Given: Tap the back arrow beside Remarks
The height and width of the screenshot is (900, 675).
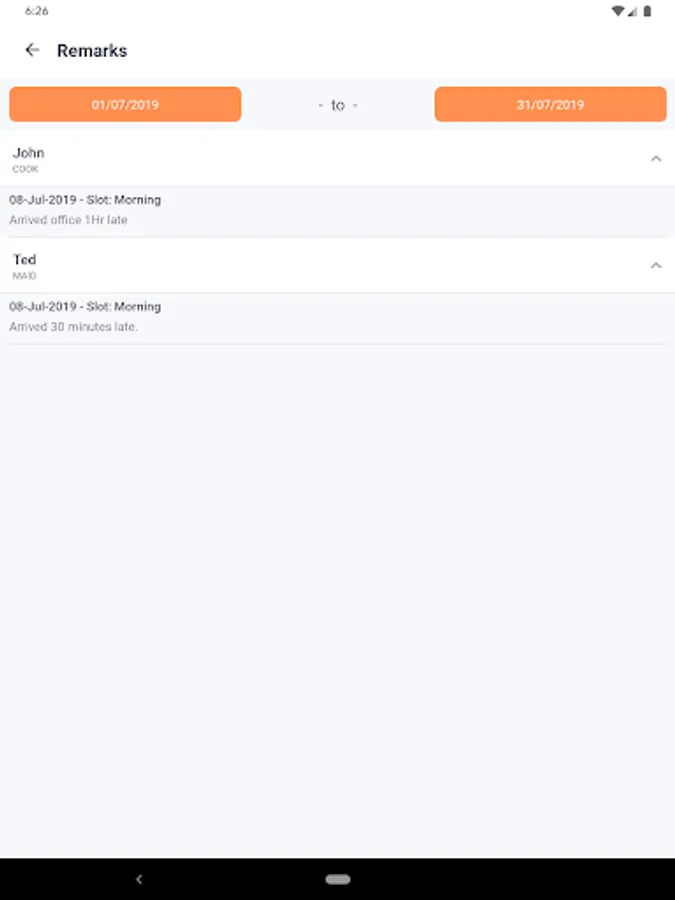Looking at the screenshot, I should (32, 50).
